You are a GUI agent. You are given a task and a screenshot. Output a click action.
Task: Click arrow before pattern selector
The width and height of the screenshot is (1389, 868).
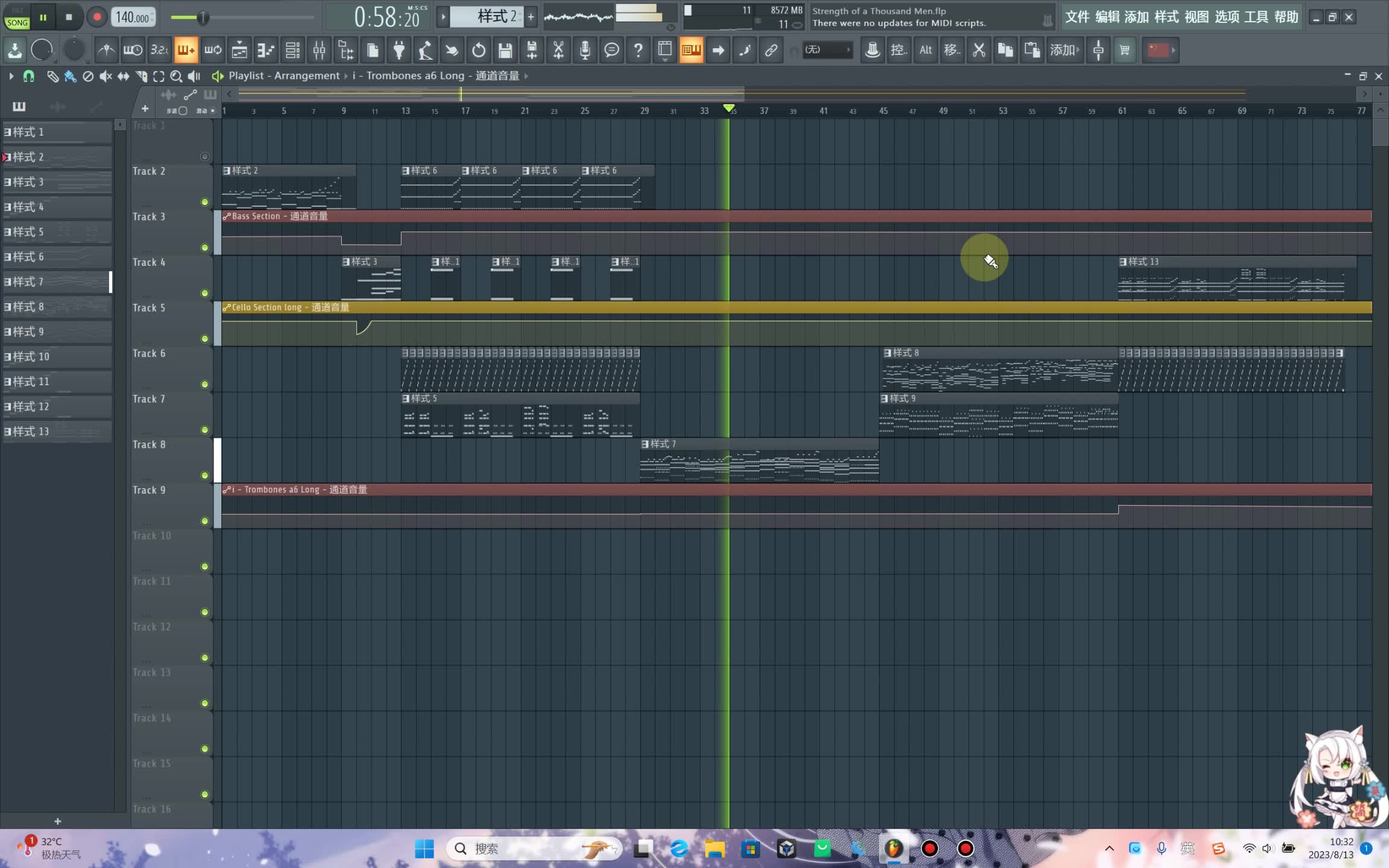click(443, 17)
